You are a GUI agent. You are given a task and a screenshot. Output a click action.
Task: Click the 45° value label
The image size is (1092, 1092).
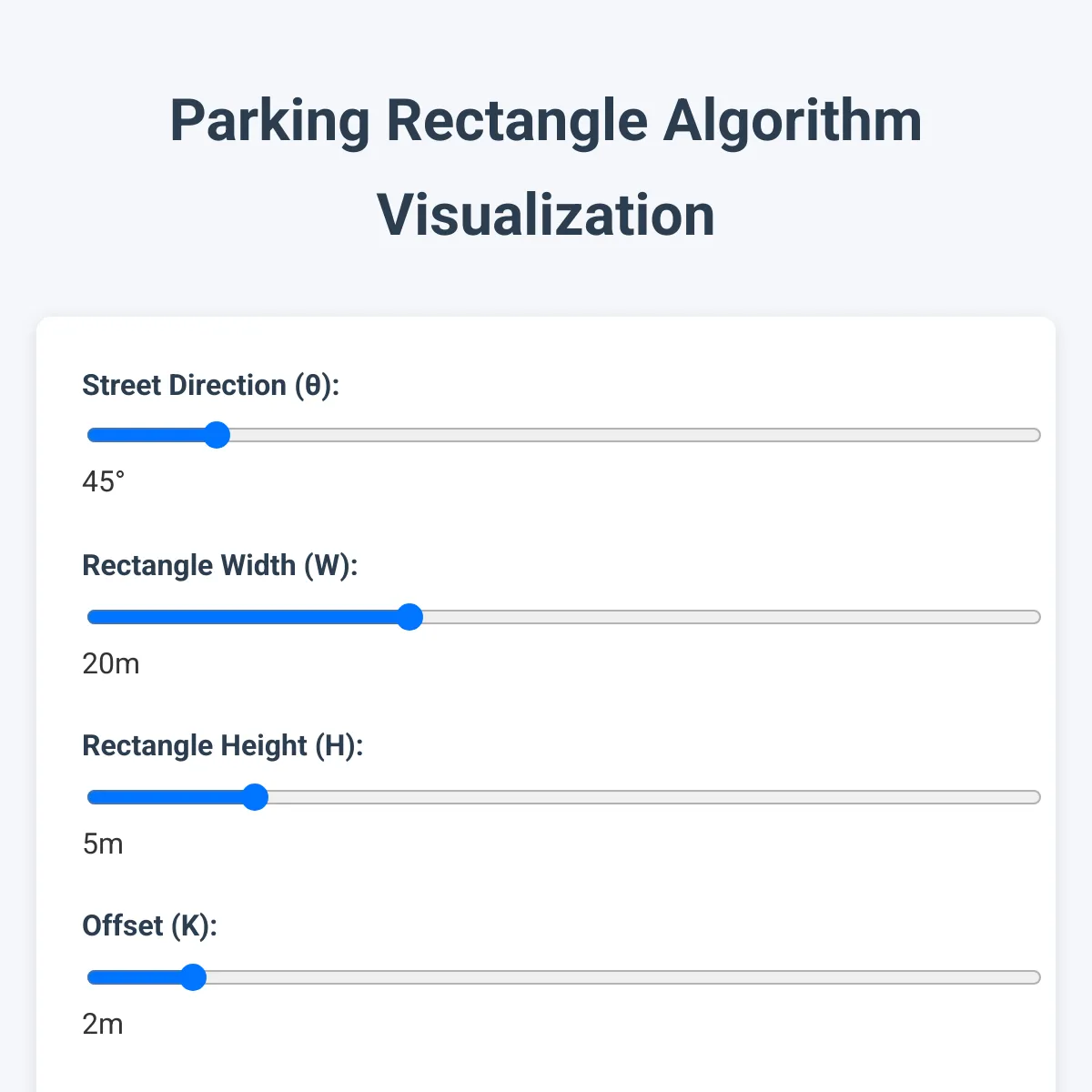click(x=103, y=482)
